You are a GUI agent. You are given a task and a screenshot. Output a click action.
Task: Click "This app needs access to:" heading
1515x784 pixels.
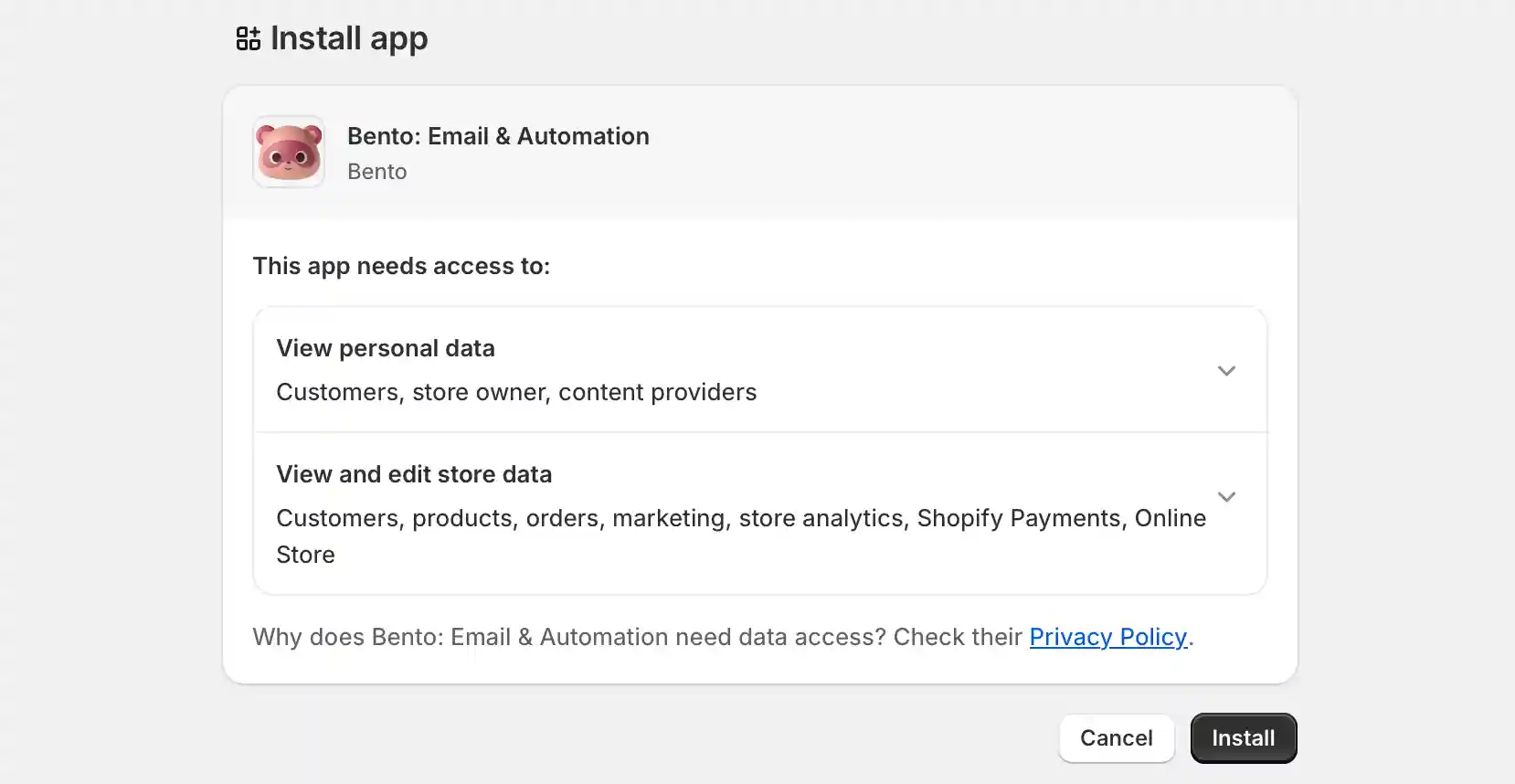point(401,266)
